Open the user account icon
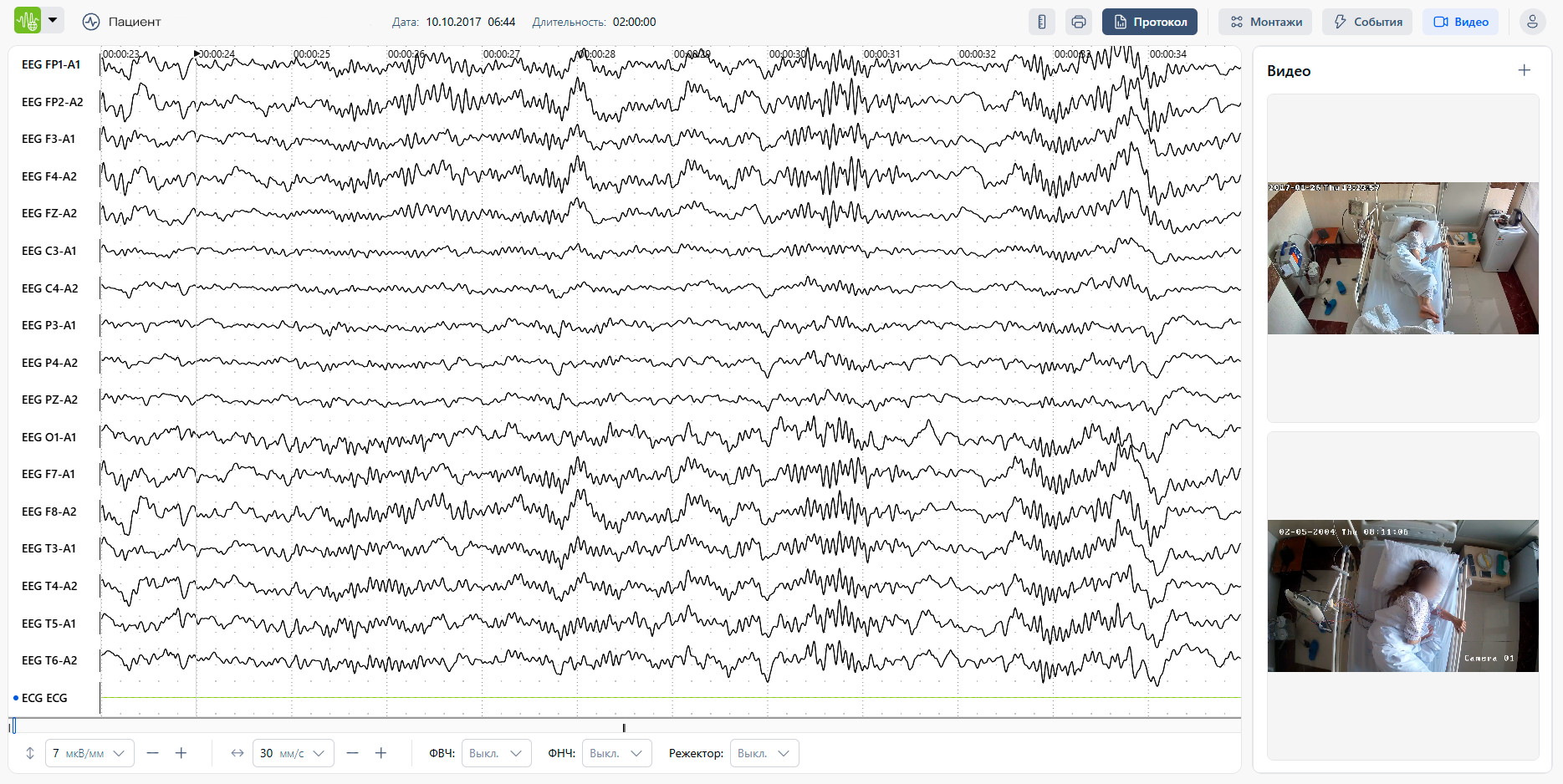The image size is (1563, 784). tap(1532, 22)
